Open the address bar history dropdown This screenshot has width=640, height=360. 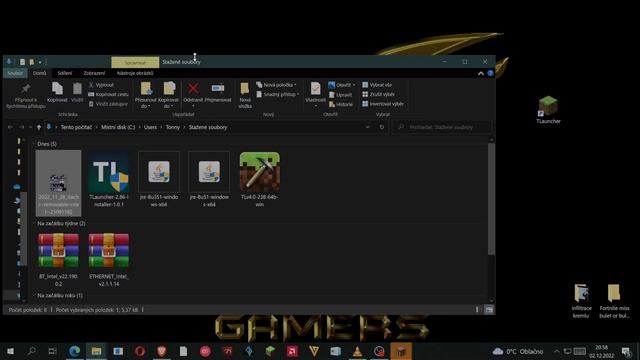tap(368, 127)
